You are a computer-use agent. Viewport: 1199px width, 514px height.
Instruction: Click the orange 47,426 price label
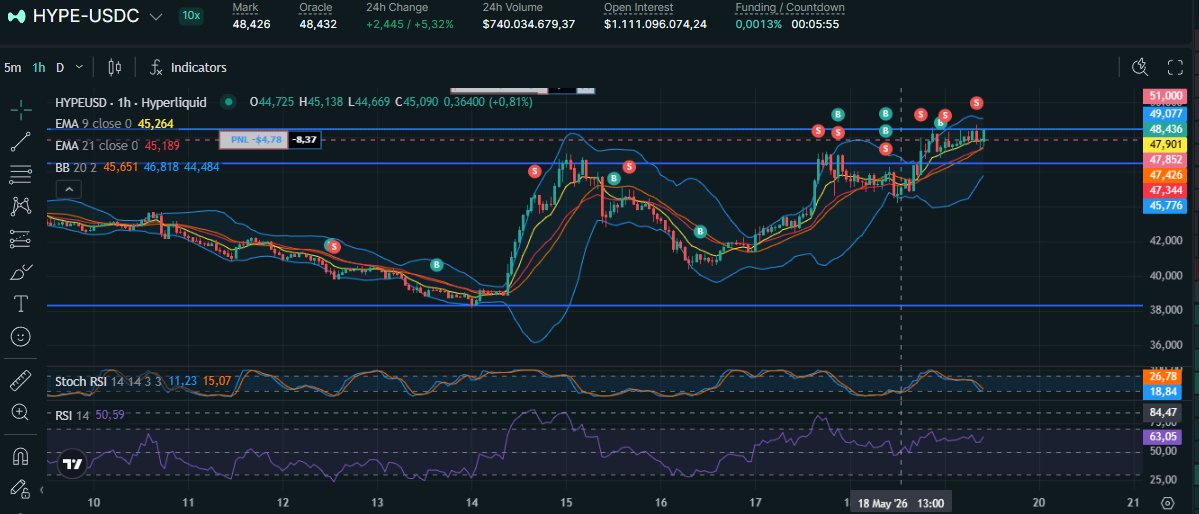pyautogui.click(x=1166, y=175)
